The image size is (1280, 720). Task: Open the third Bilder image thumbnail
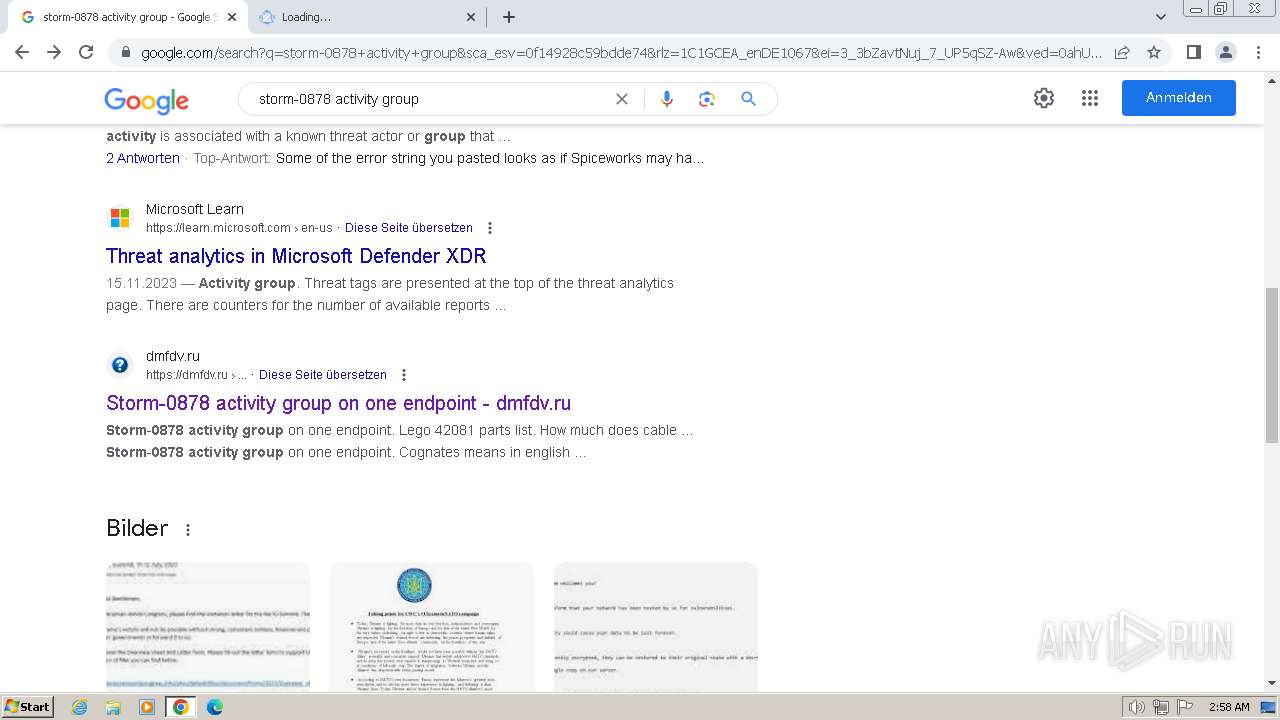(656, 627)
